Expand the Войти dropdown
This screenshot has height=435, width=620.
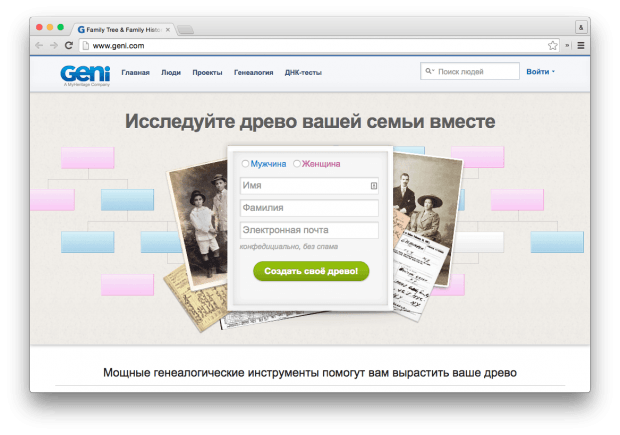coord(540,72)
